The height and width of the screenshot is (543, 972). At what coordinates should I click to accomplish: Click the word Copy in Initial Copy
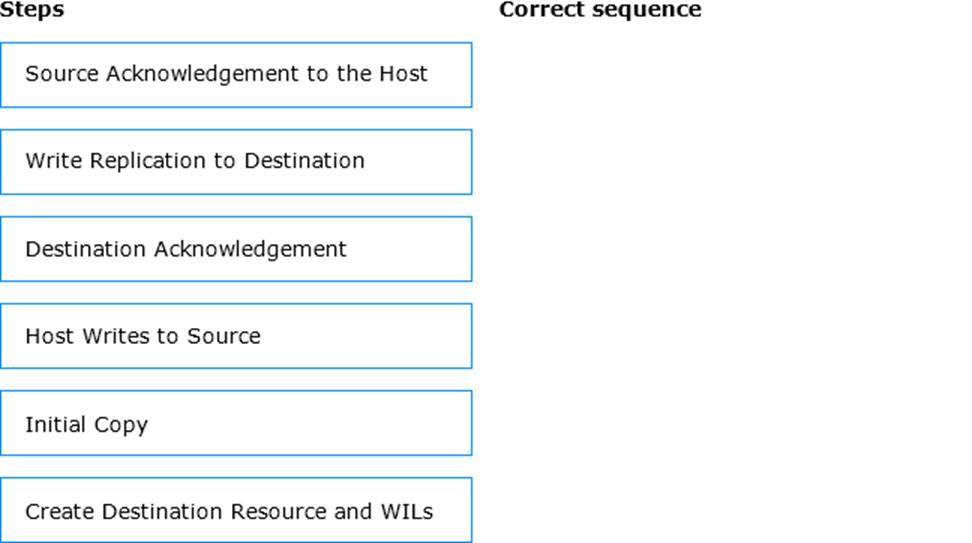pyautogui.click(x=121, y=425)
